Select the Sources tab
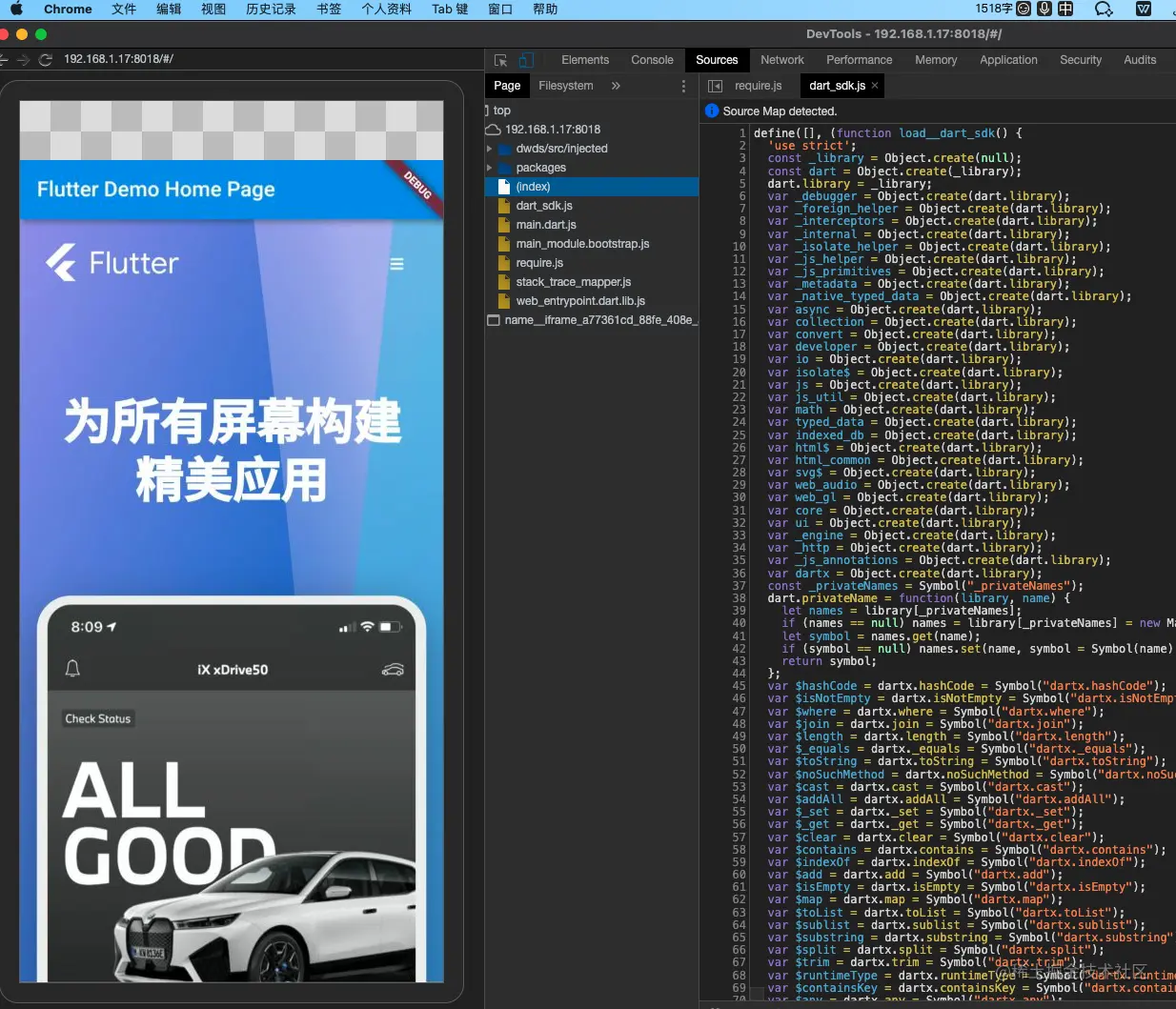 tap(717, 60)
